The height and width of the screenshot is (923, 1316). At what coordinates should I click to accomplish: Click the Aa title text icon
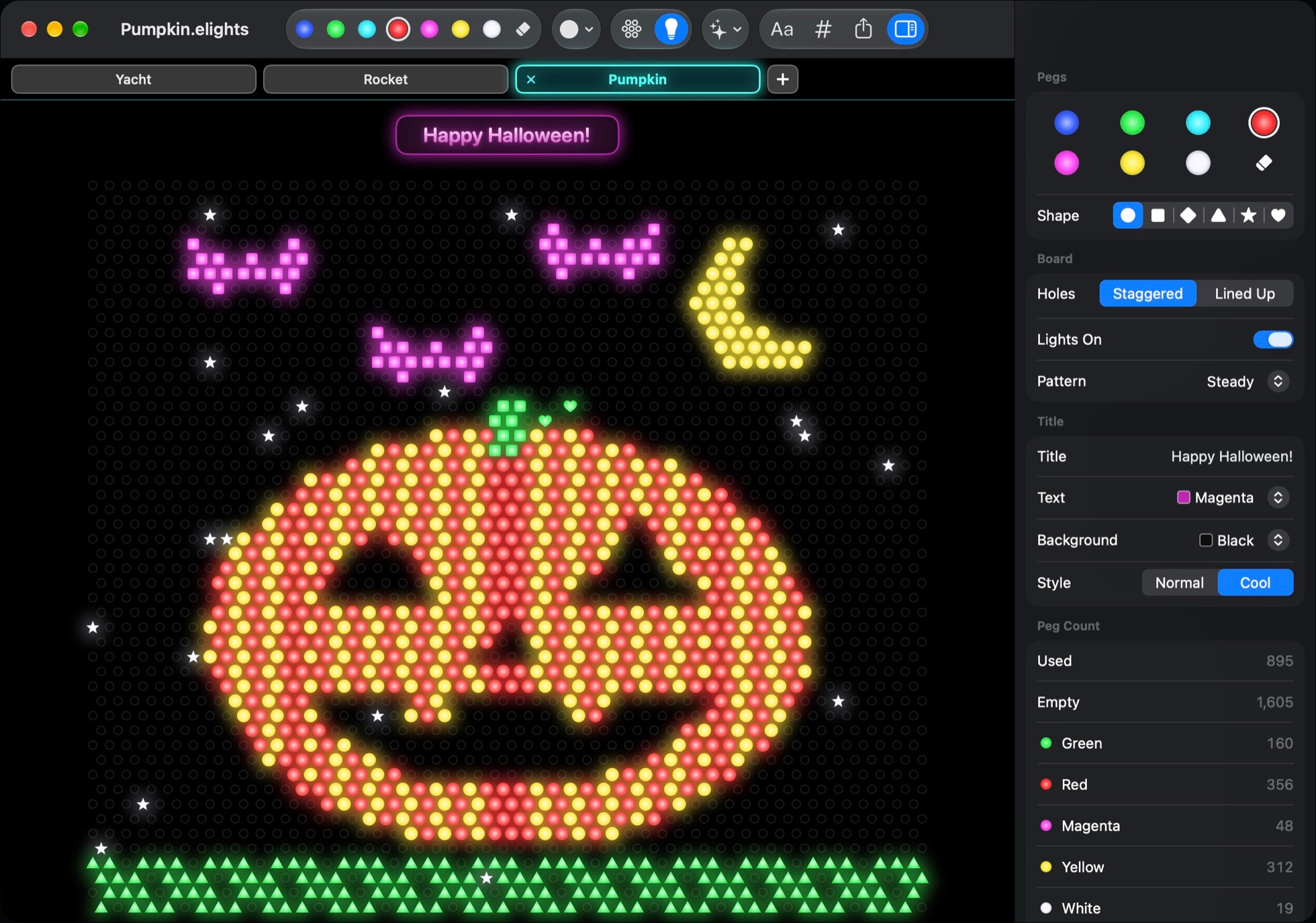(782, 29)
